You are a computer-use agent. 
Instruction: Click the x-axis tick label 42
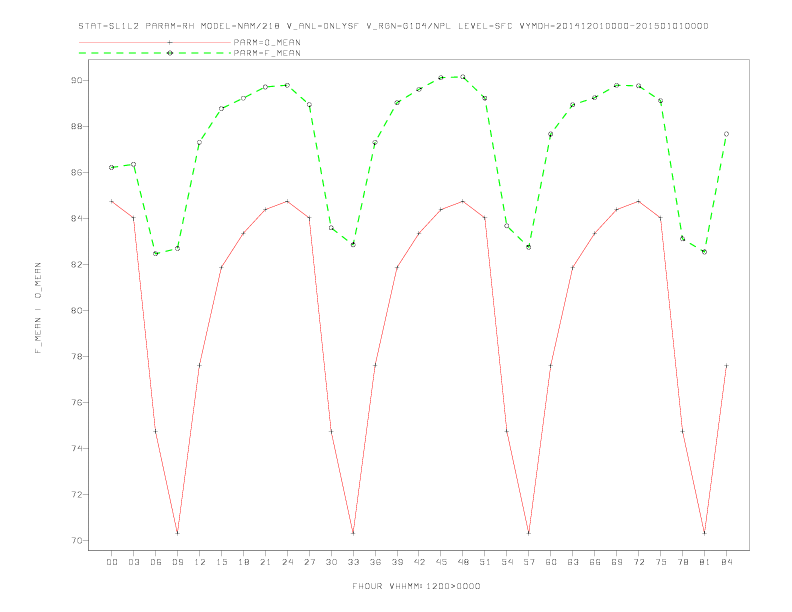click(419, 562)
